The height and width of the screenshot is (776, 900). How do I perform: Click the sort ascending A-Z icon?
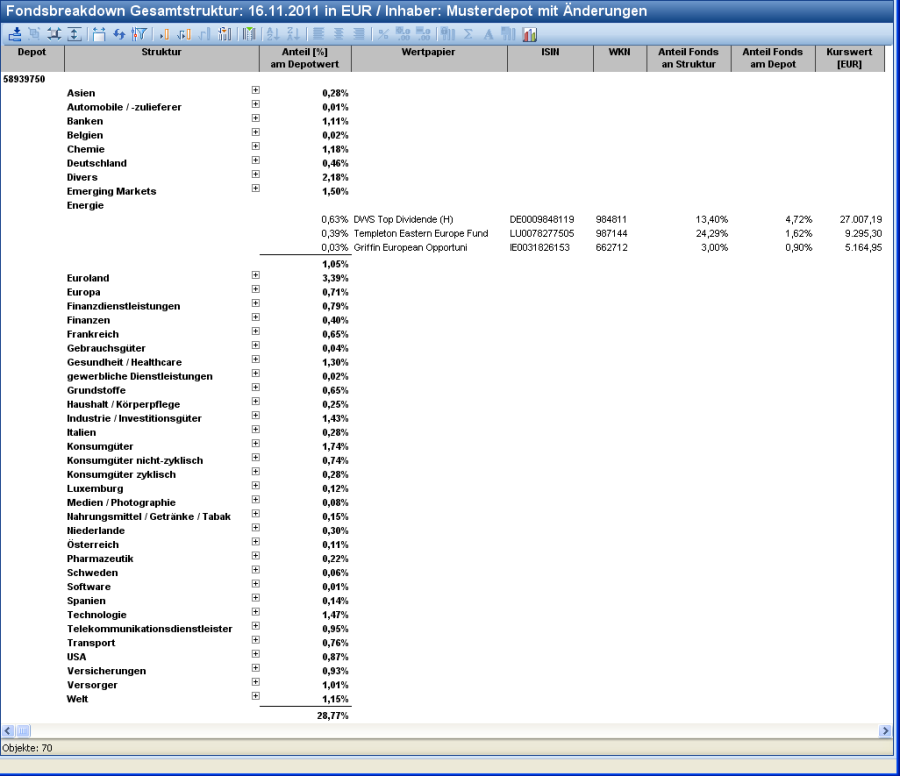[275, 34]
